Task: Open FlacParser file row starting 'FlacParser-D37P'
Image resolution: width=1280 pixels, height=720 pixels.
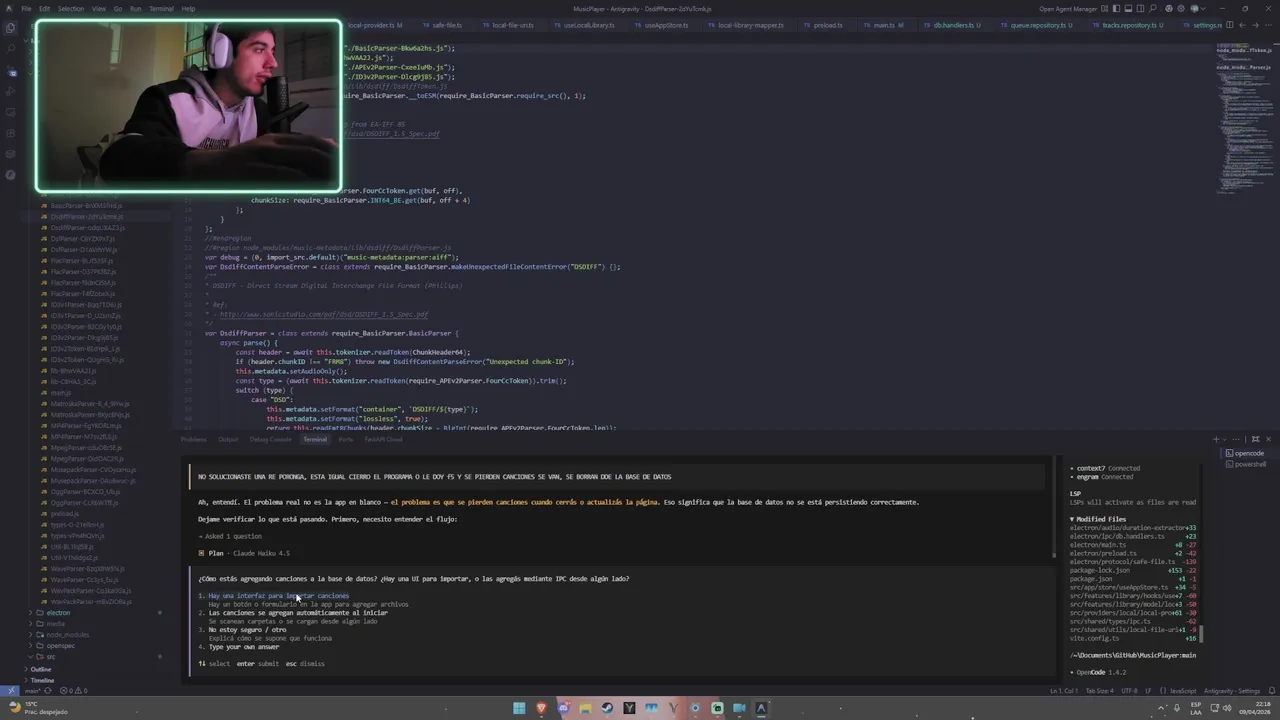Action: click(x=83, y=271)
